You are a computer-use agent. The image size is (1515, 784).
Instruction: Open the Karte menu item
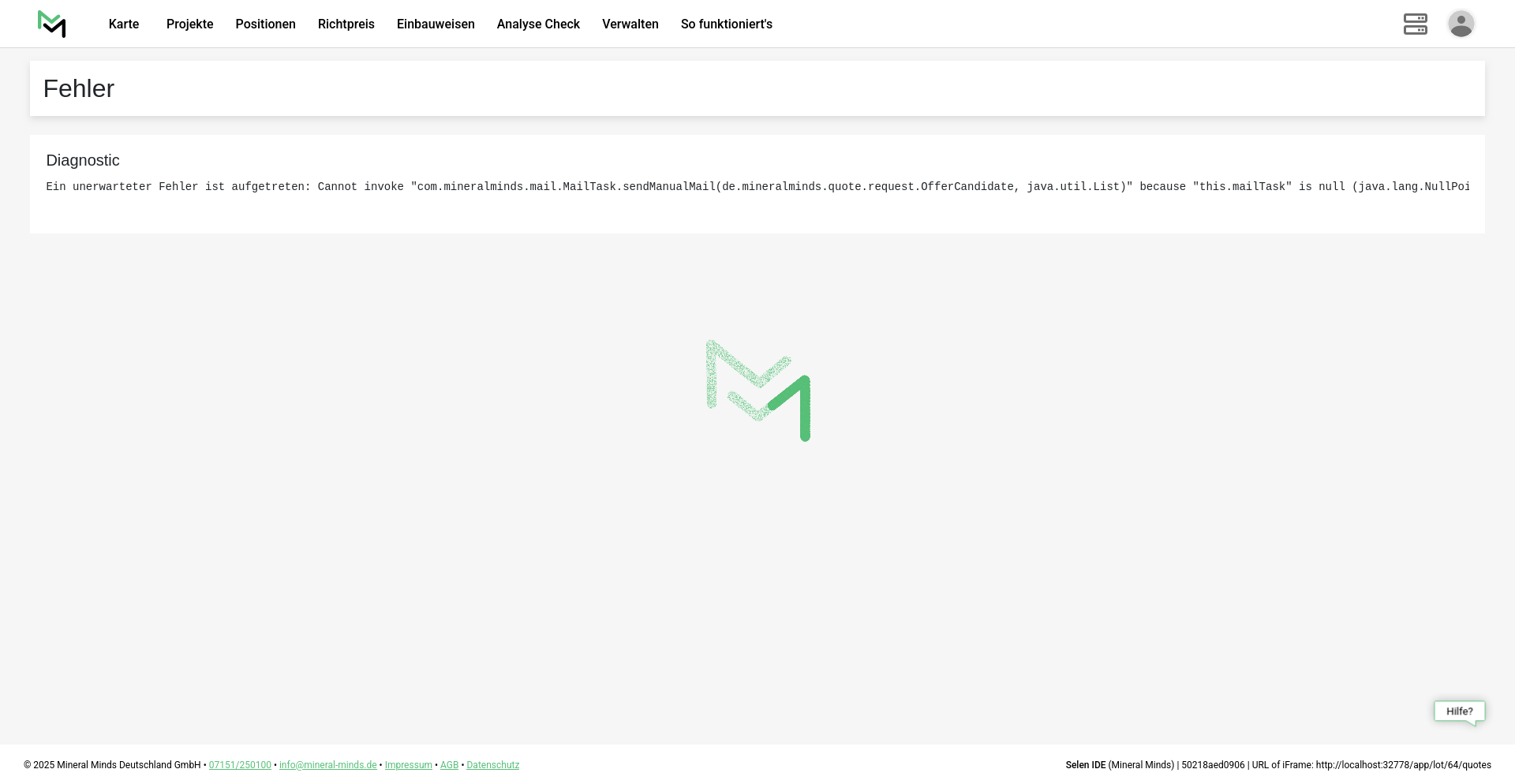click(124, 24)
